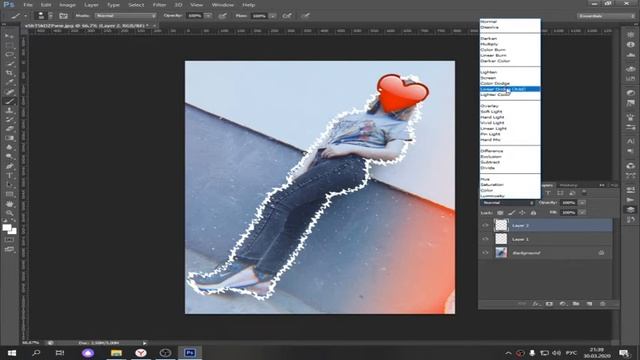Hide Background layer with its eye icon
The image size is (640, 360).
(x=485, y=253)
